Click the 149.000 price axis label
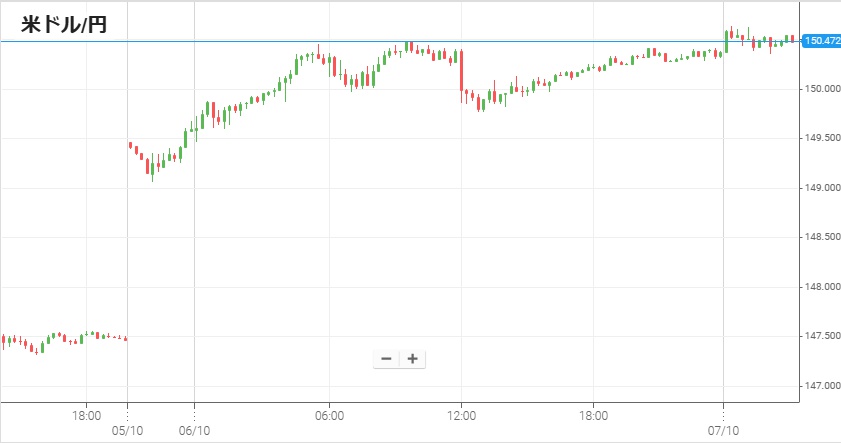This screenshot has height=443, width=841. 820,188
